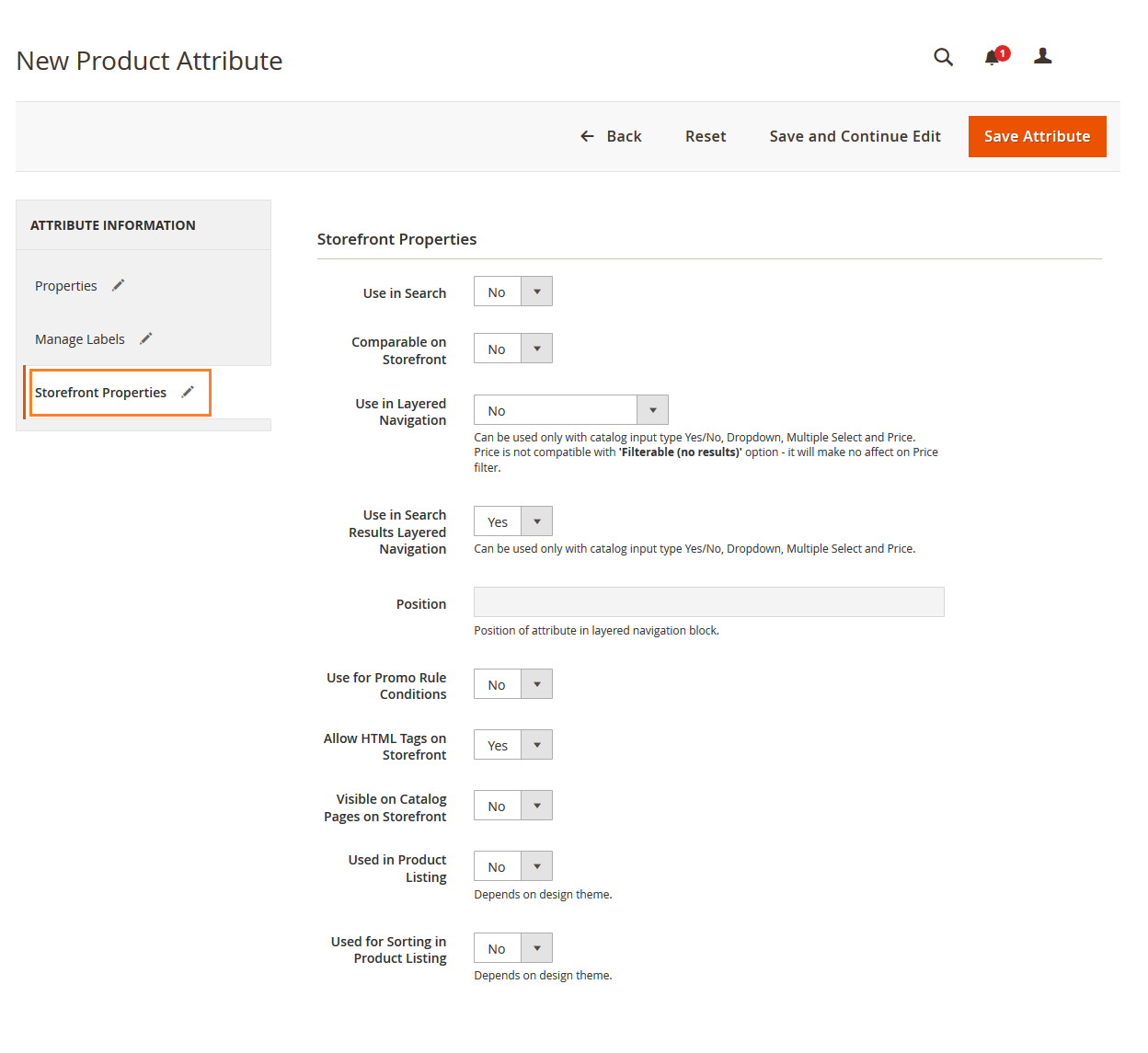Open Use in Search Results Layered Navigation dropdown
The height and width of the screenshot is (1053, 1148).
coord(513,521)
